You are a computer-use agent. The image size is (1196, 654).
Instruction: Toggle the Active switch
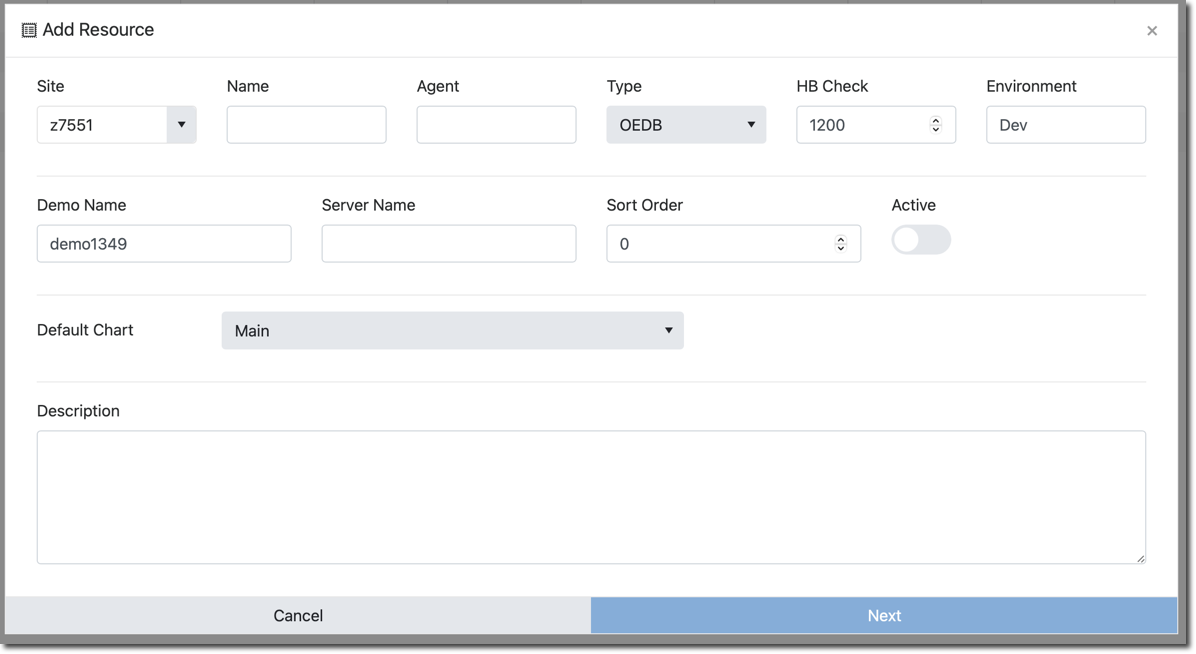click(x=921, y=240)
